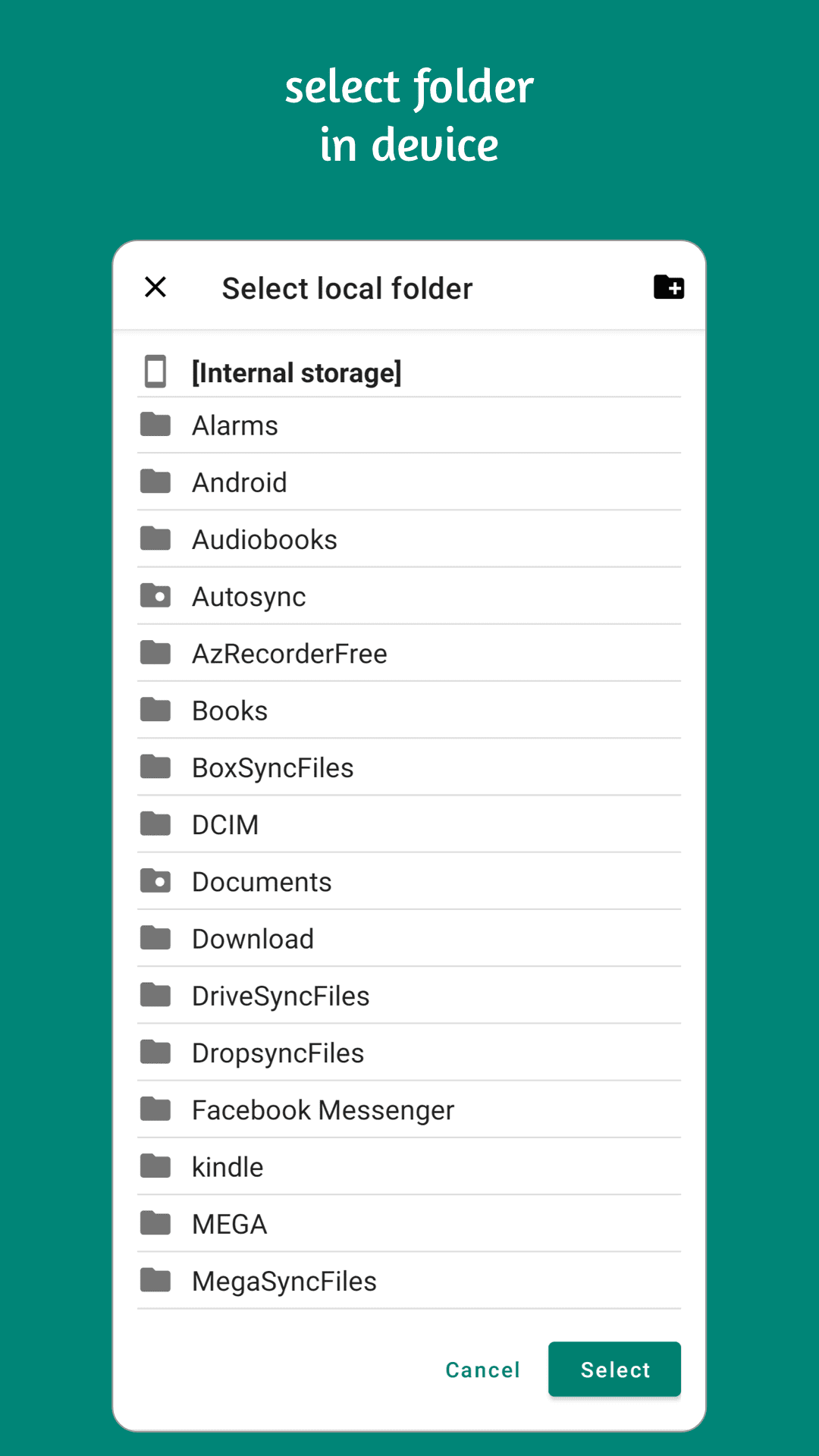Open the DropsyncFiles folder
Screen dimensions: 819x1456
(278, 1053)
